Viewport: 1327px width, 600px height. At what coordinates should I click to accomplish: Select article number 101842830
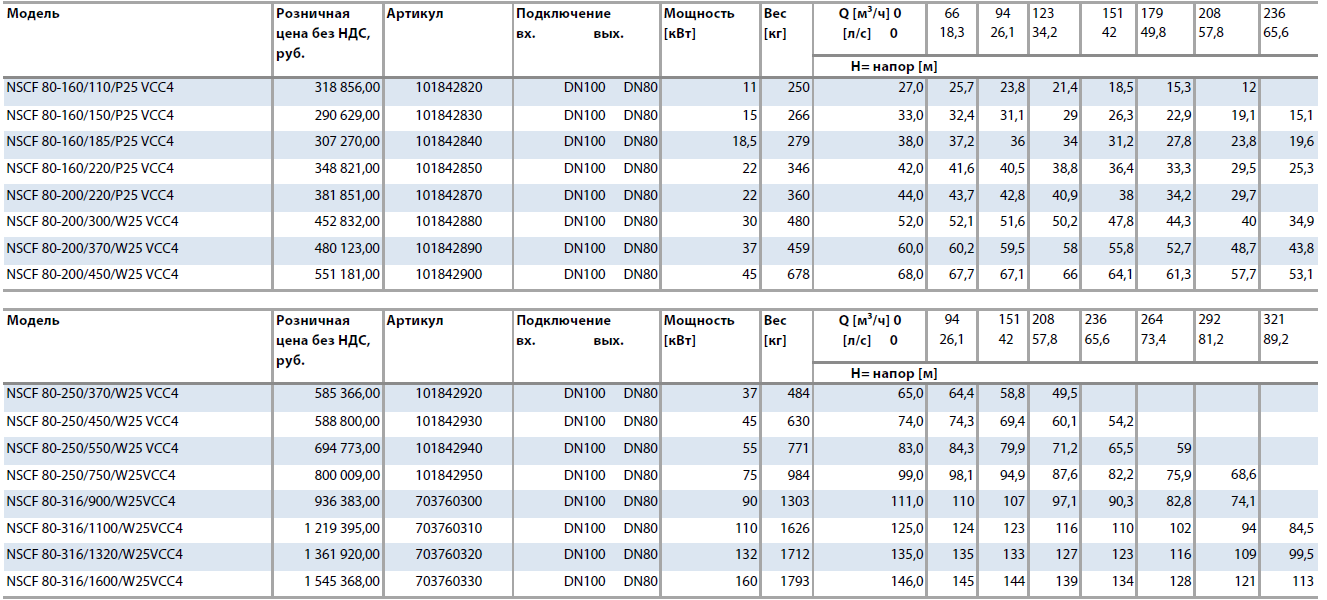click(x=448, y=115)
